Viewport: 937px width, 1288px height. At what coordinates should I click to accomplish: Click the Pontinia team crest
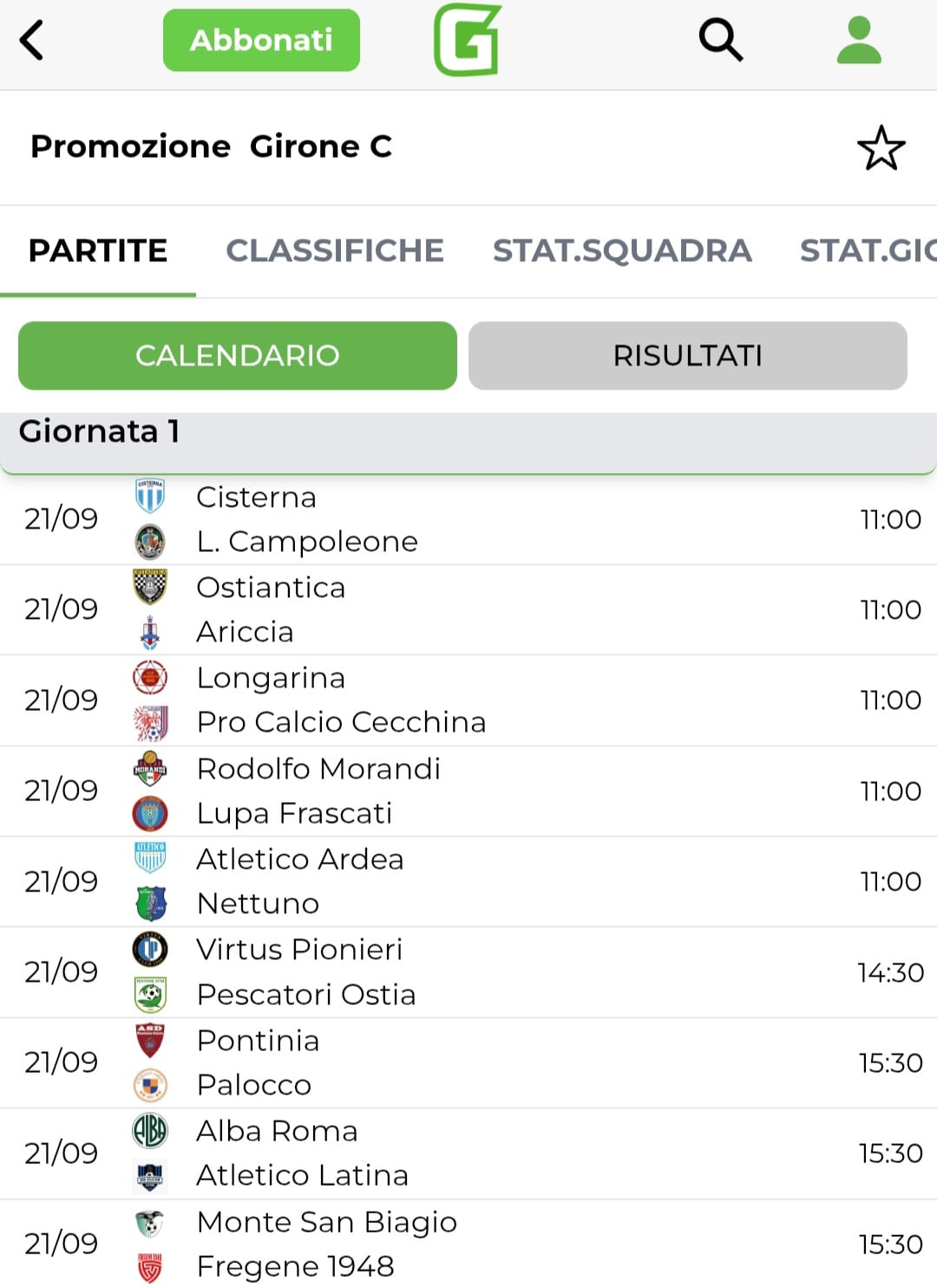150,1040
